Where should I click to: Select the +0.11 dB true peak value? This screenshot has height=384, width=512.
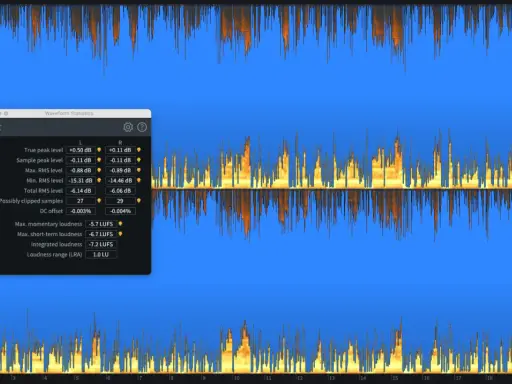point(120,150)
